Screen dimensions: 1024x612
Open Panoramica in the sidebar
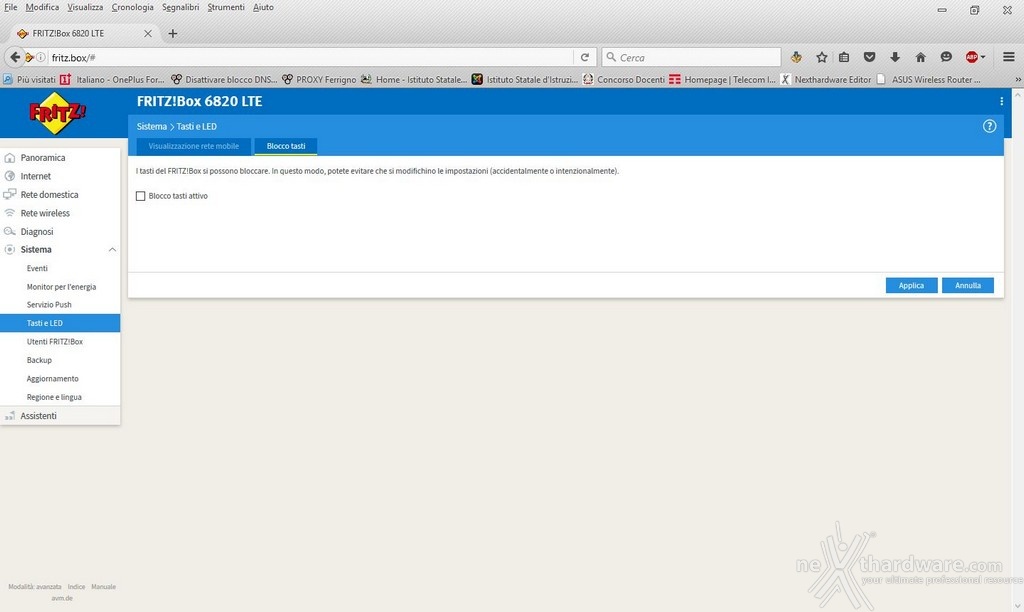pos(42,157)
